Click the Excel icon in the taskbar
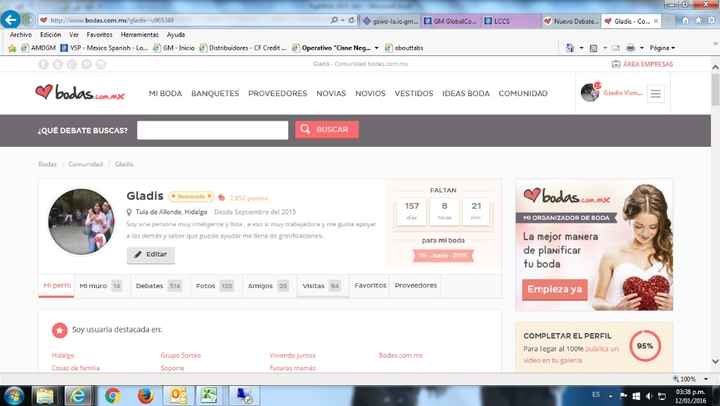This screenshot has width=720, height=406. tap(211, 394)
